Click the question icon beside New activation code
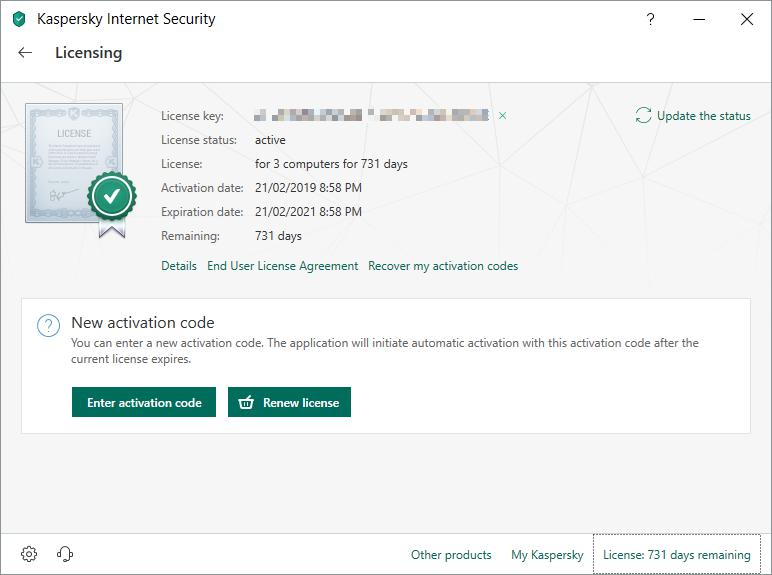Viewport: 772px width, 575px height. pos(48,326)
